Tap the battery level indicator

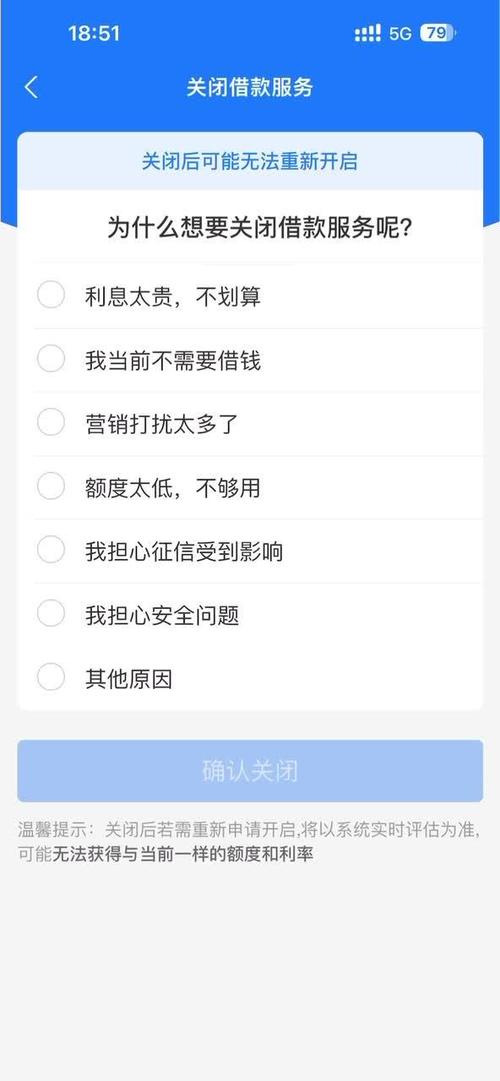pyautogui.click(x=438, y=33)
